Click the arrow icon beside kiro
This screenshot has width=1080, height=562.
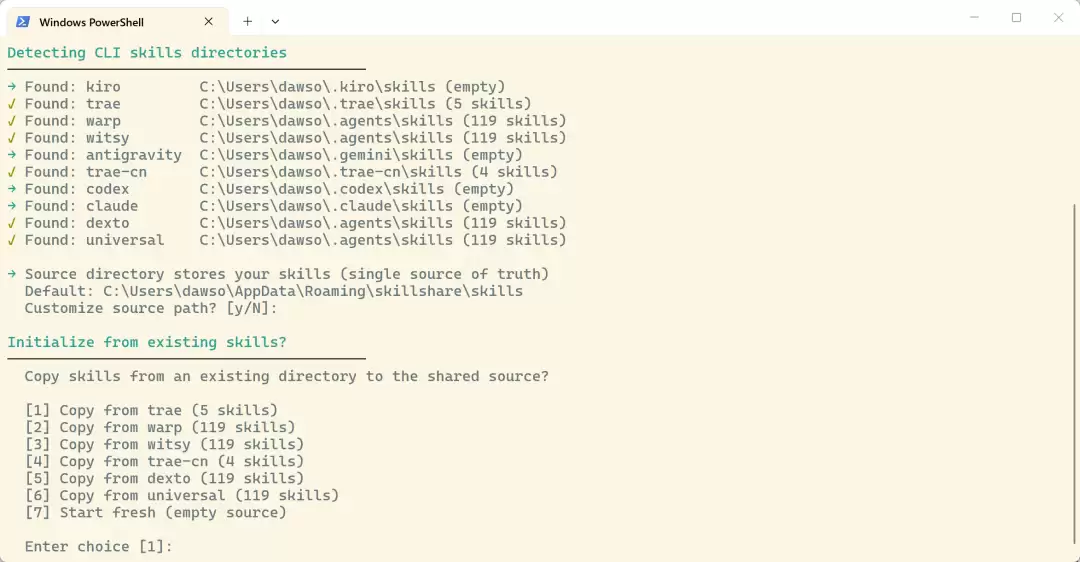tap(12, 87)
